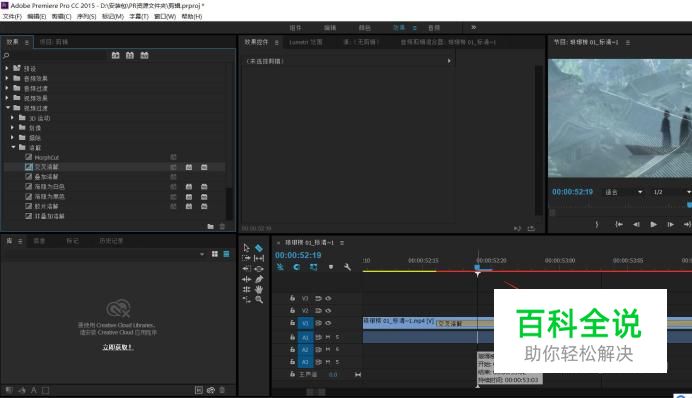Click the export icon at Effect Controls bottom right
Screen dimensions: 692x398
click(531, 228)
